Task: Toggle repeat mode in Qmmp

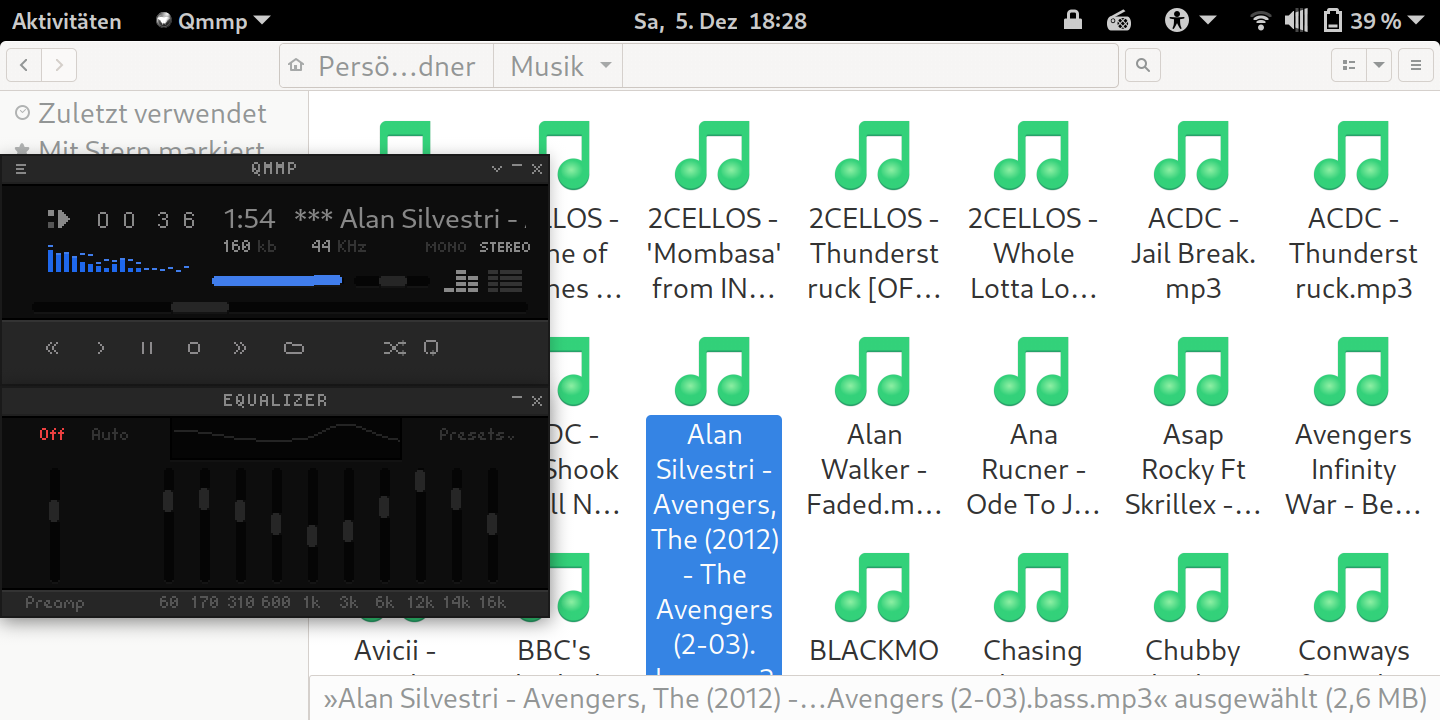Action: point(431,348)
